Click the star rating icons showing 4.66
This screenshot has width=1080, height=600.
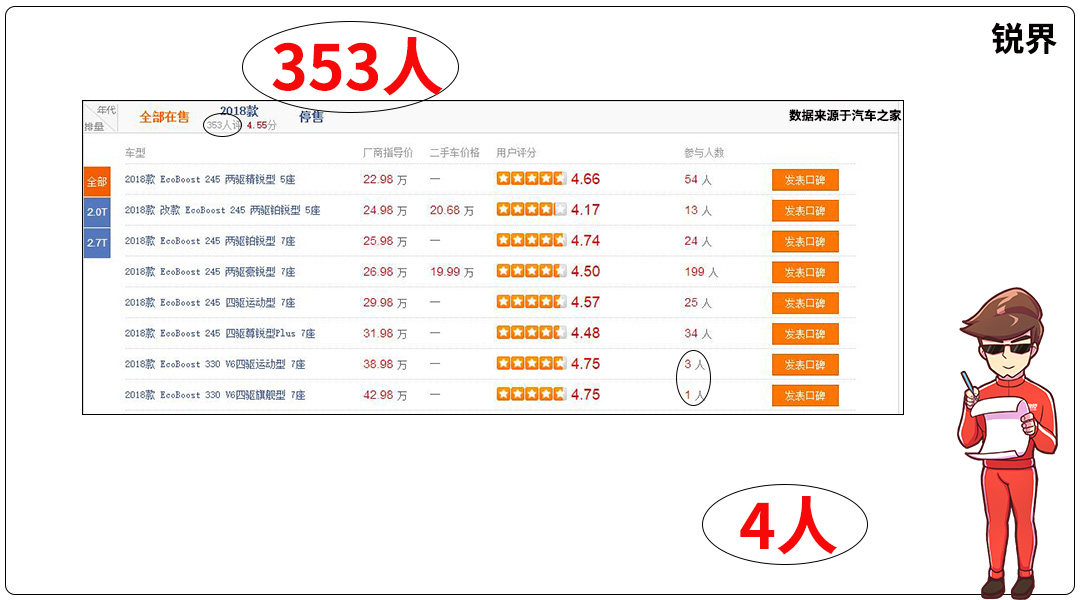click(x=531, y=179)
